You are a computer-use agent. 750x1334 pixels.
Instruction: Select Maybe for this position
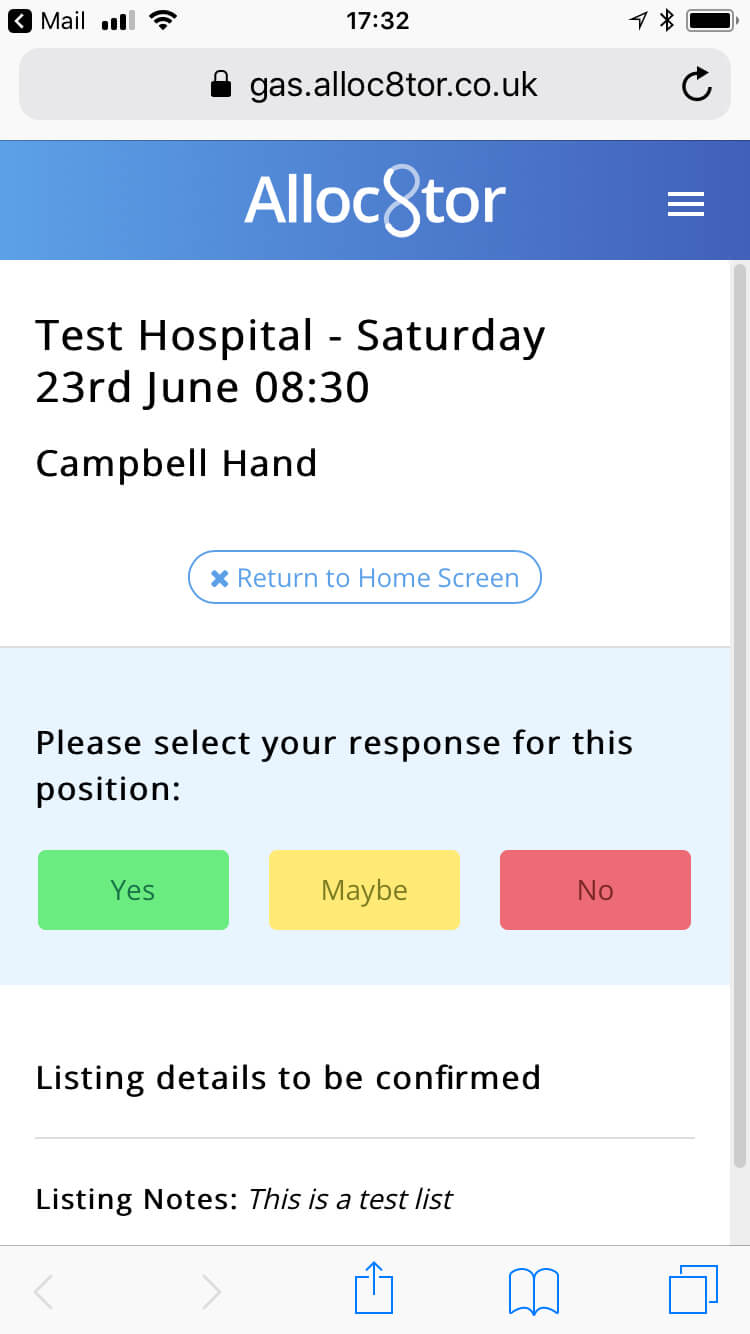point(364,889)
